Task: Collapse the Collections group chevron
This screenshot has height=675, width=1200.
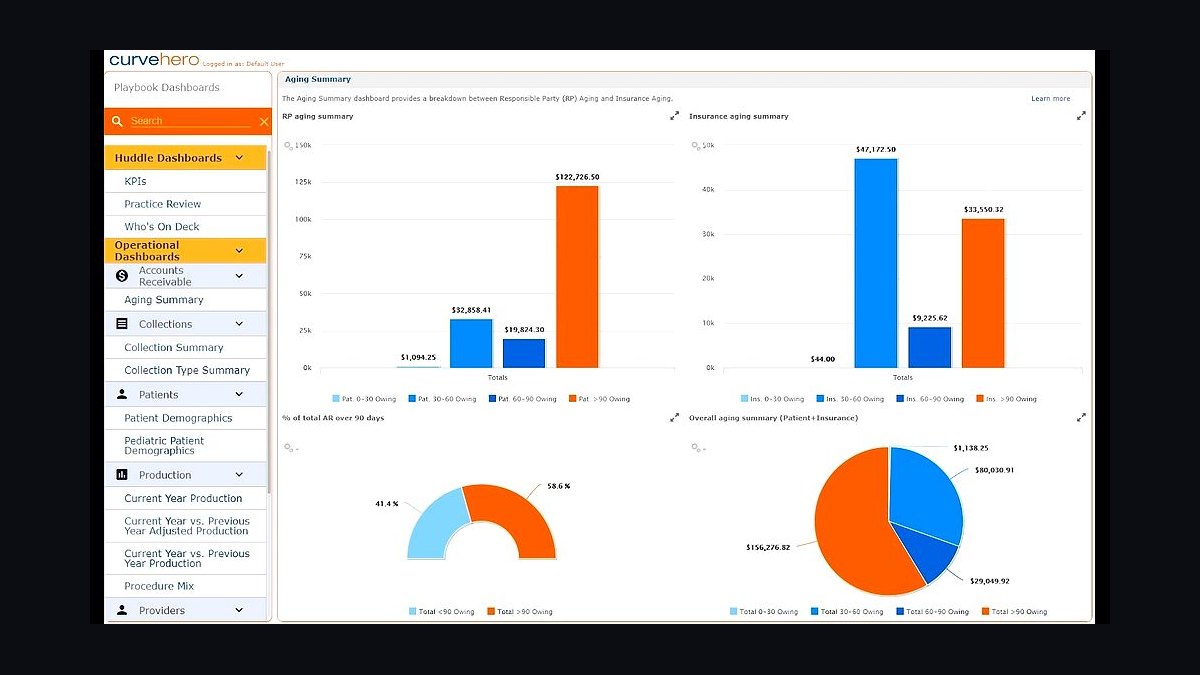Action: pyautogui.click(x=239, y=324)
